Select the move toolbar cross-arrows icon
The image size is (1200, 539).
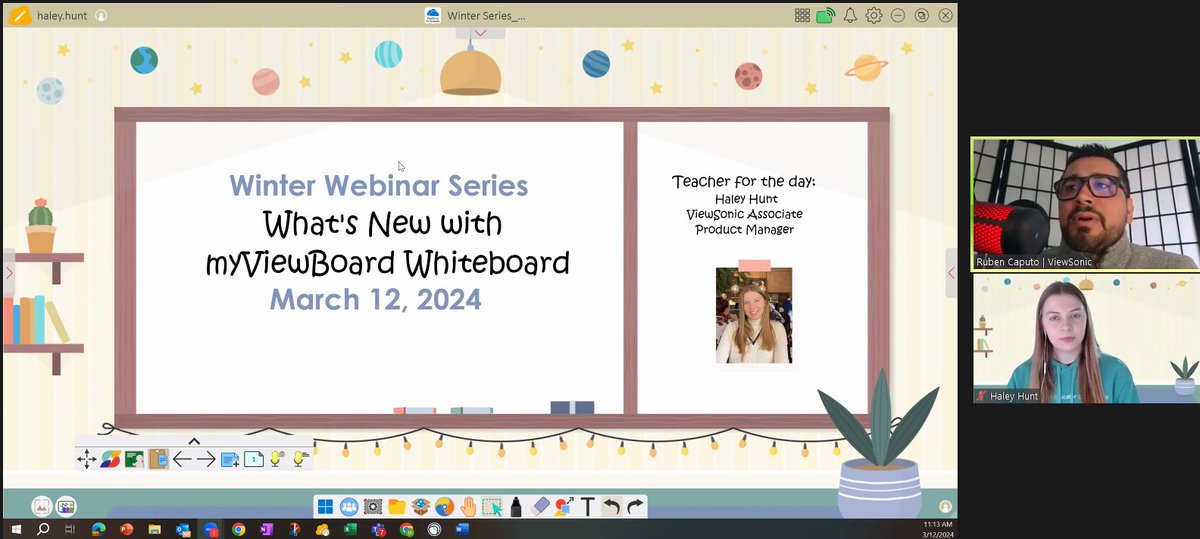[87, 459]
